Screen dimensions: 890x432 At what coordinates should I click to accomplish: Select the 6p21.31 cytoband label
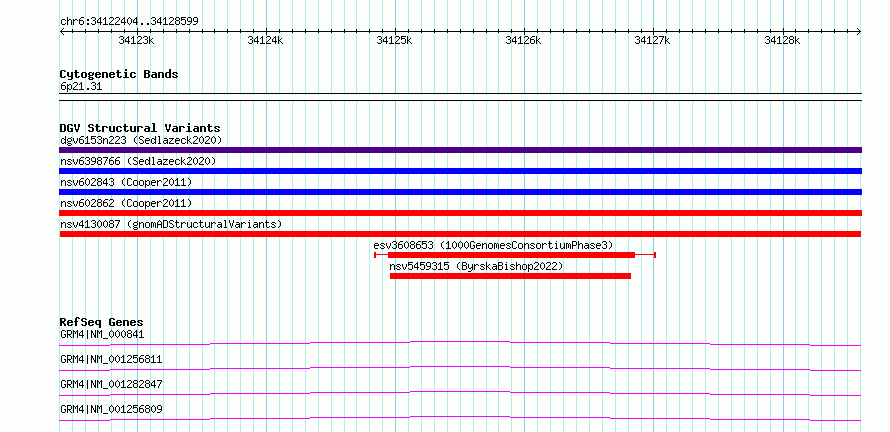click(81, 87)
